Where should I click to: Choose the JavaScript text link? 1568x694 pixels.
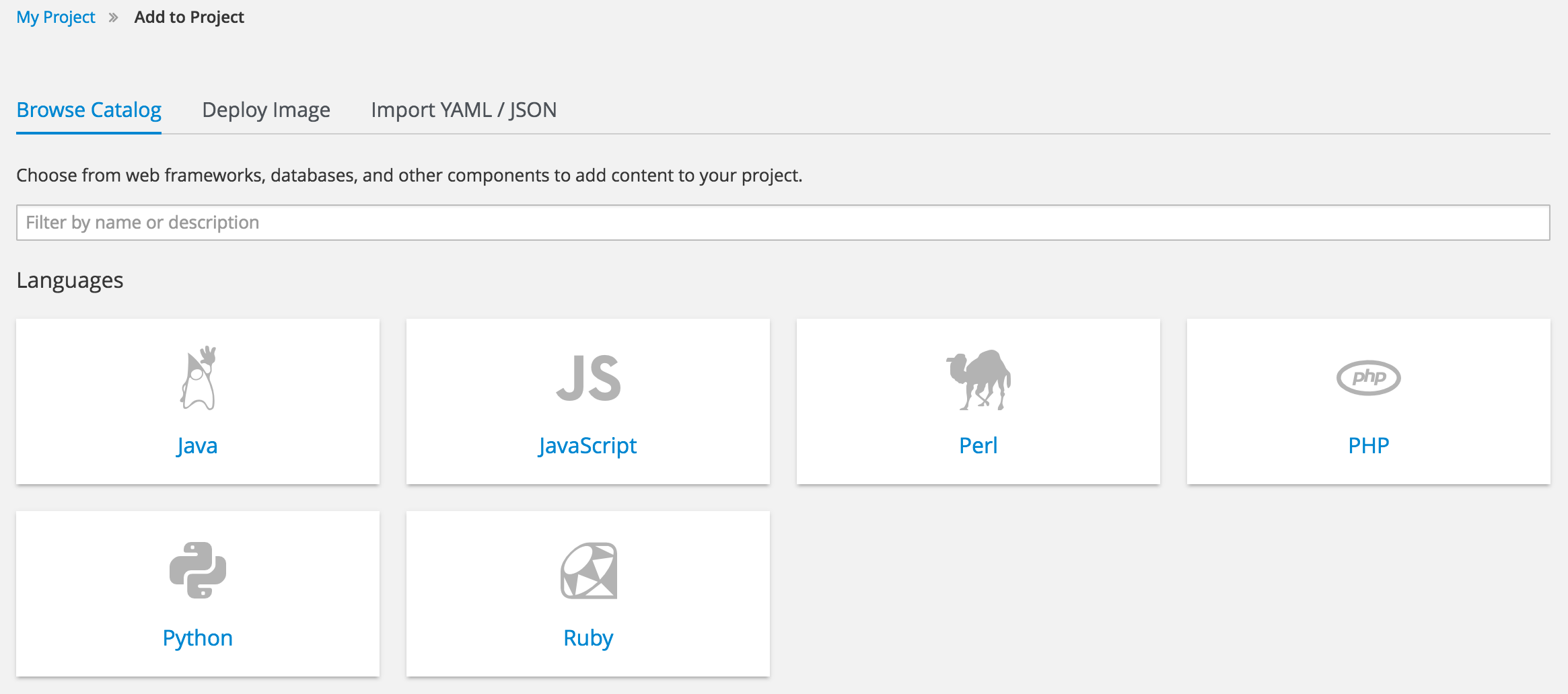click(x=587, y=445)
